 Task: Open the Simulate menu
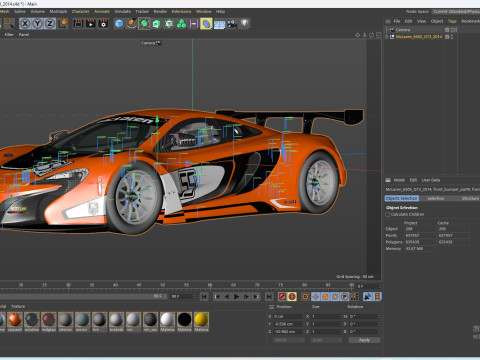[123, 11]
